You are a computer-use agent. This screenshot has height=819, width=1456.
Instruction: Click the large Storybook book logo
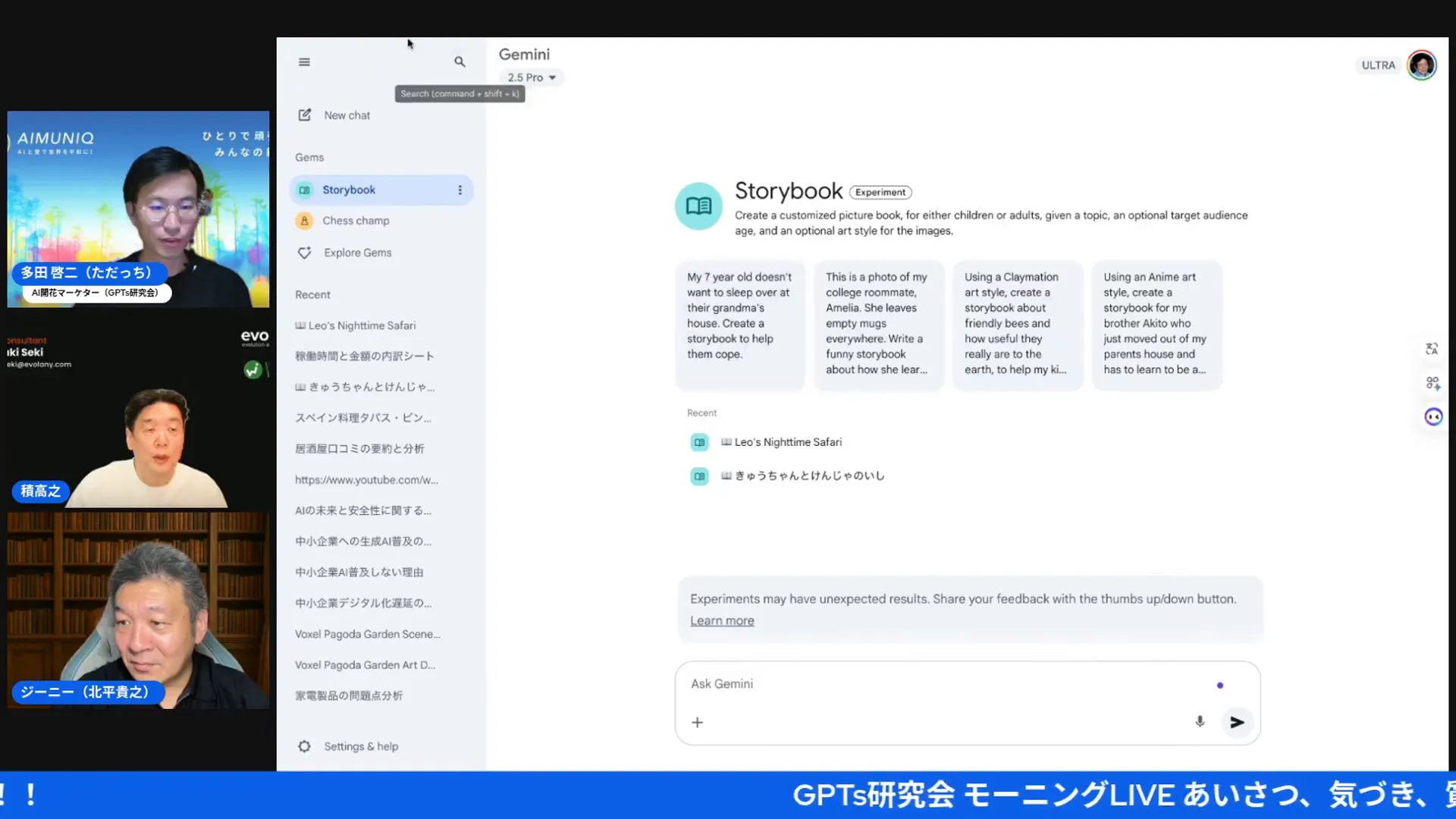click(698, 206)
